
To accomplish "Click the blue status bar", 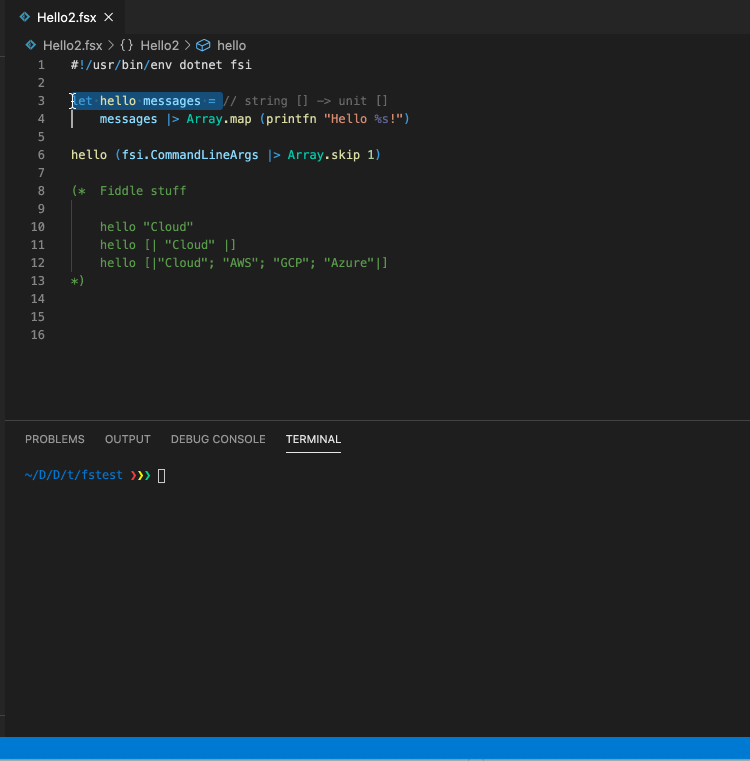I will [x=375, y=748].
